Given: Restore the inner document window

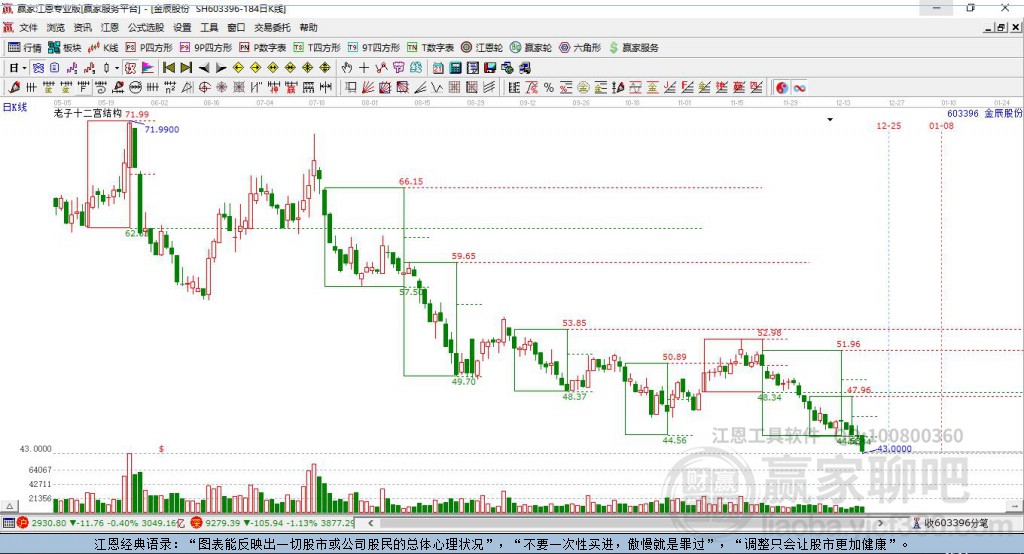Looking at the screenshot, I should 1000,27.
